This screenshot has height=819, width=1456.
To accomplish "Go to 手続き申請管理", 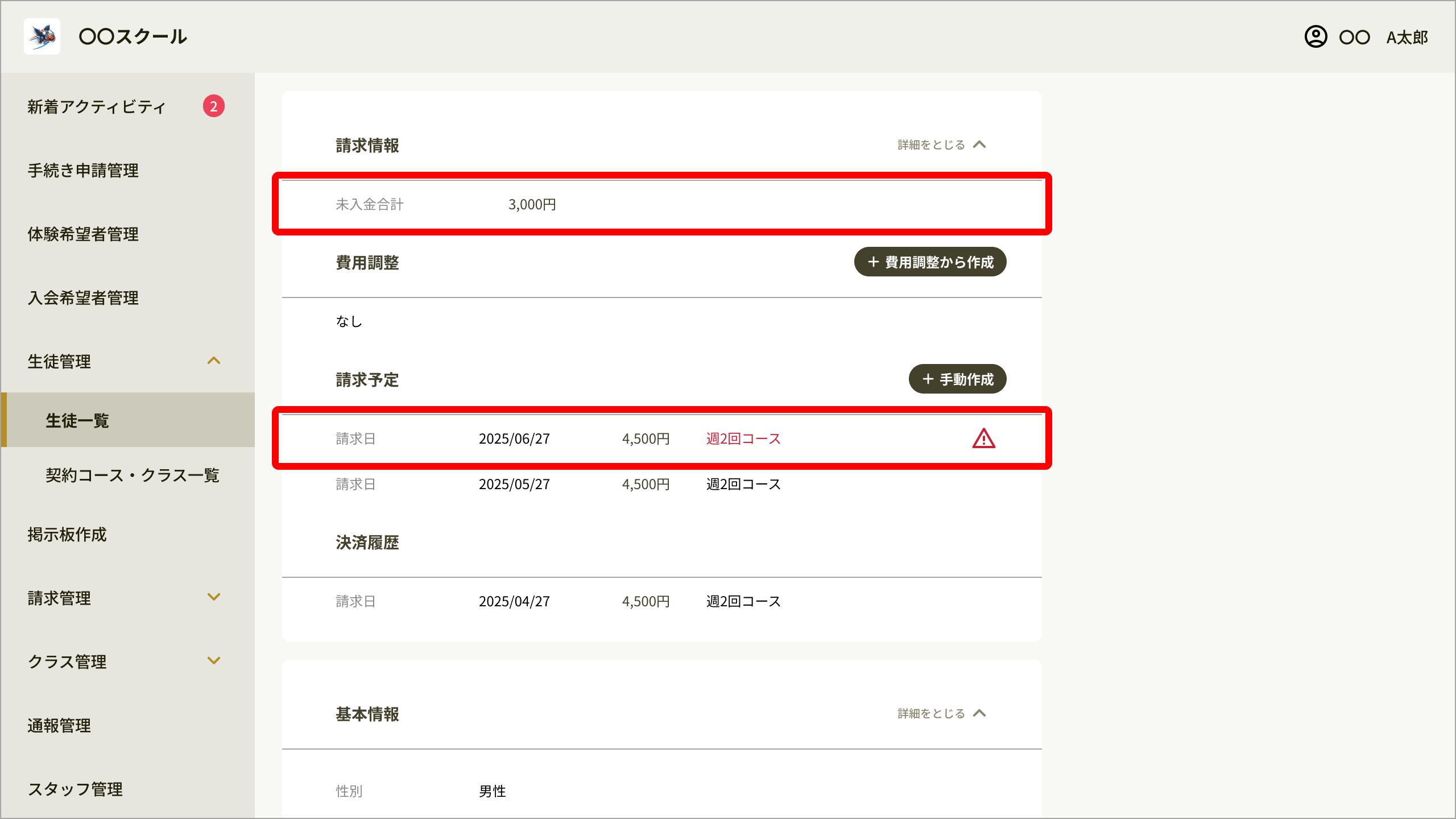I will 83,170.
